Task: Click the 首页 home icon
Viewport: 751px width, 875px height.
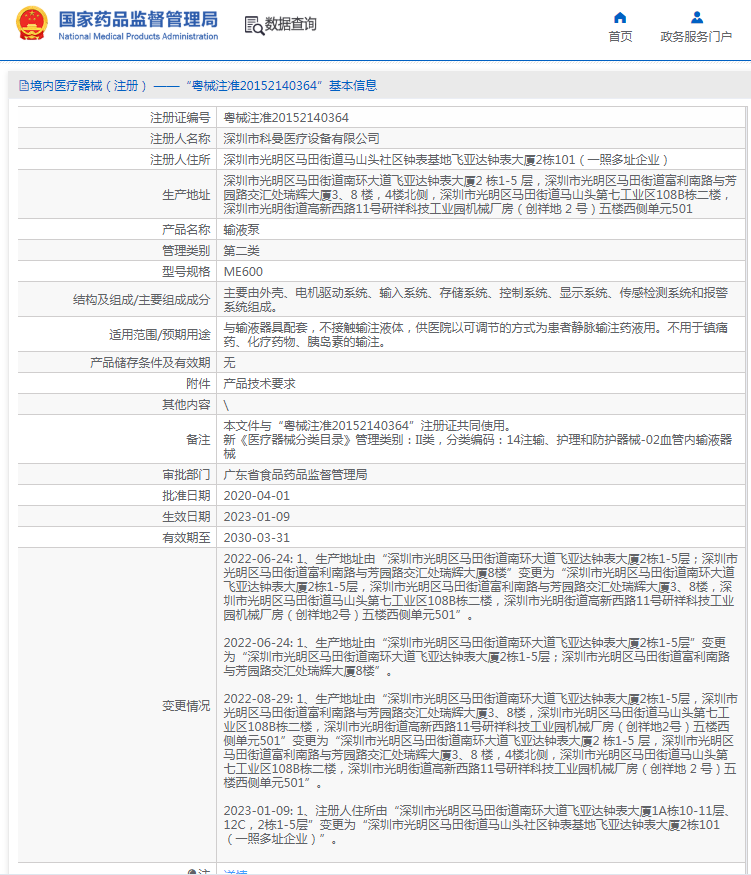Action: [x=620, y=17]
